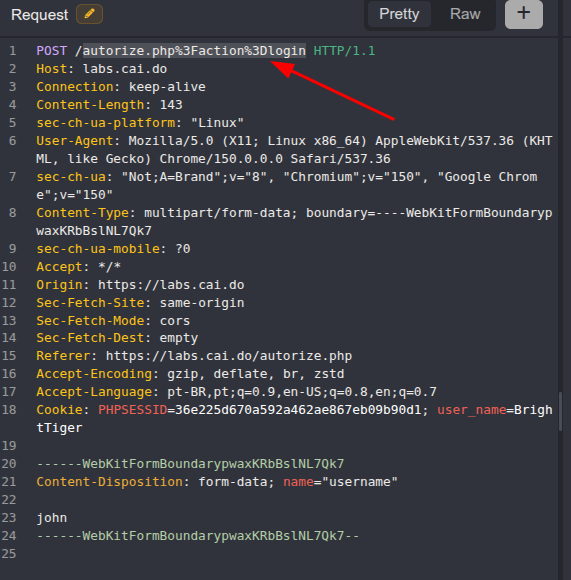The height and width of the screenshot is (580, 571).
Task: Click the path autorize.php%3Faction%3Dlogin
Action: tap(194, 51)
